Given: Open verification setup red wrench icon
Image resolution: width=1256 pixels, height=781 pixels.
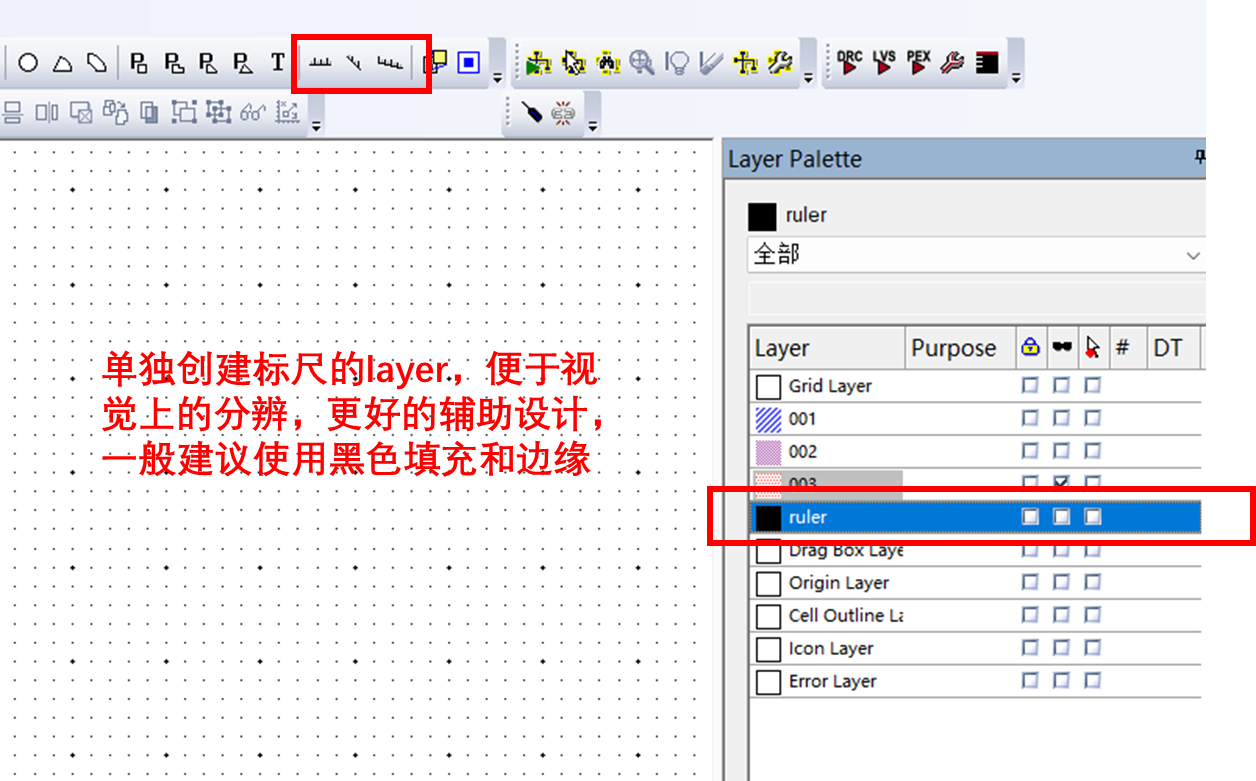Looking at the screenshot, I should (953, 63).
